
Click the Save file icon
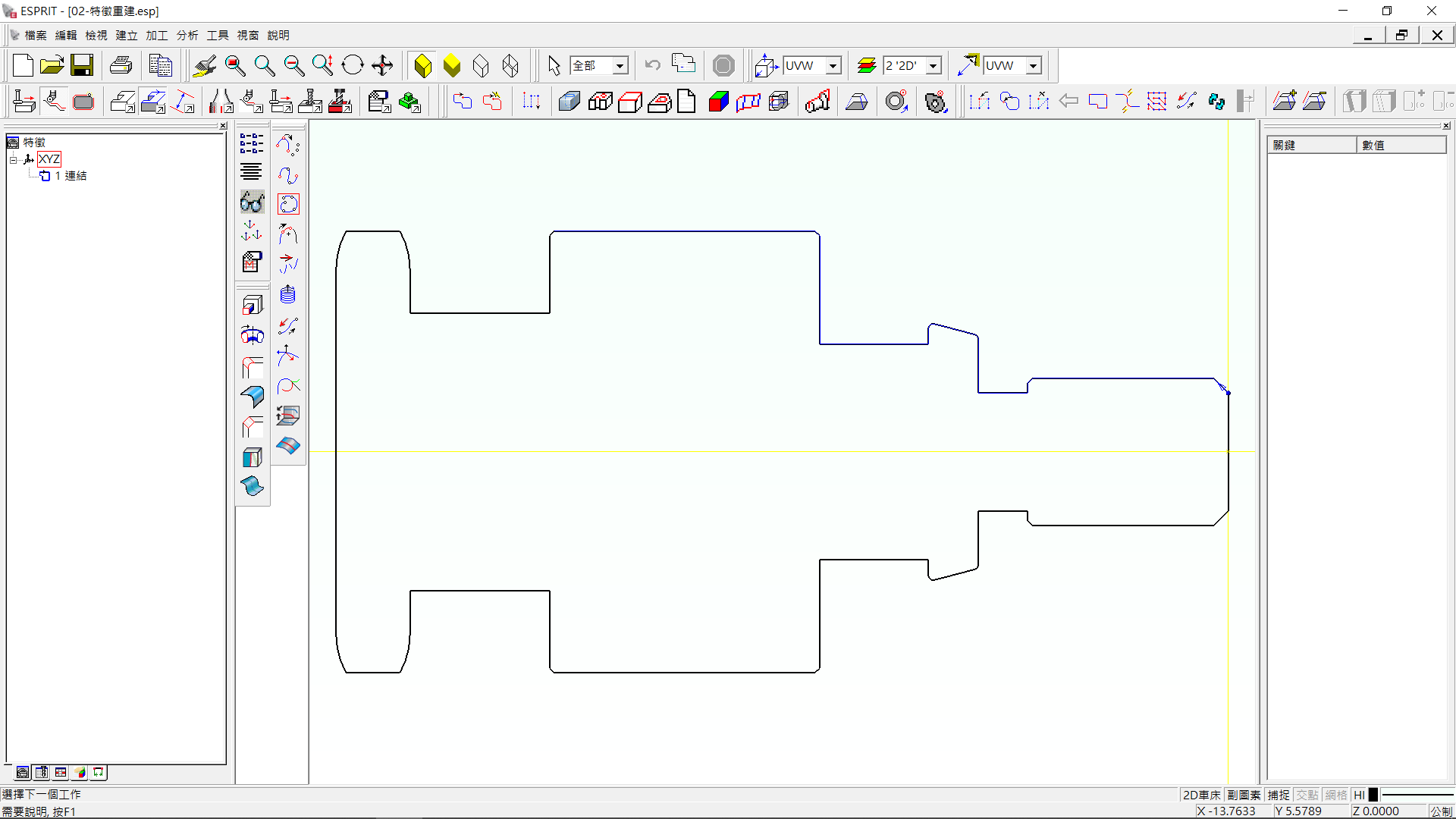click(x=82, y=65)
